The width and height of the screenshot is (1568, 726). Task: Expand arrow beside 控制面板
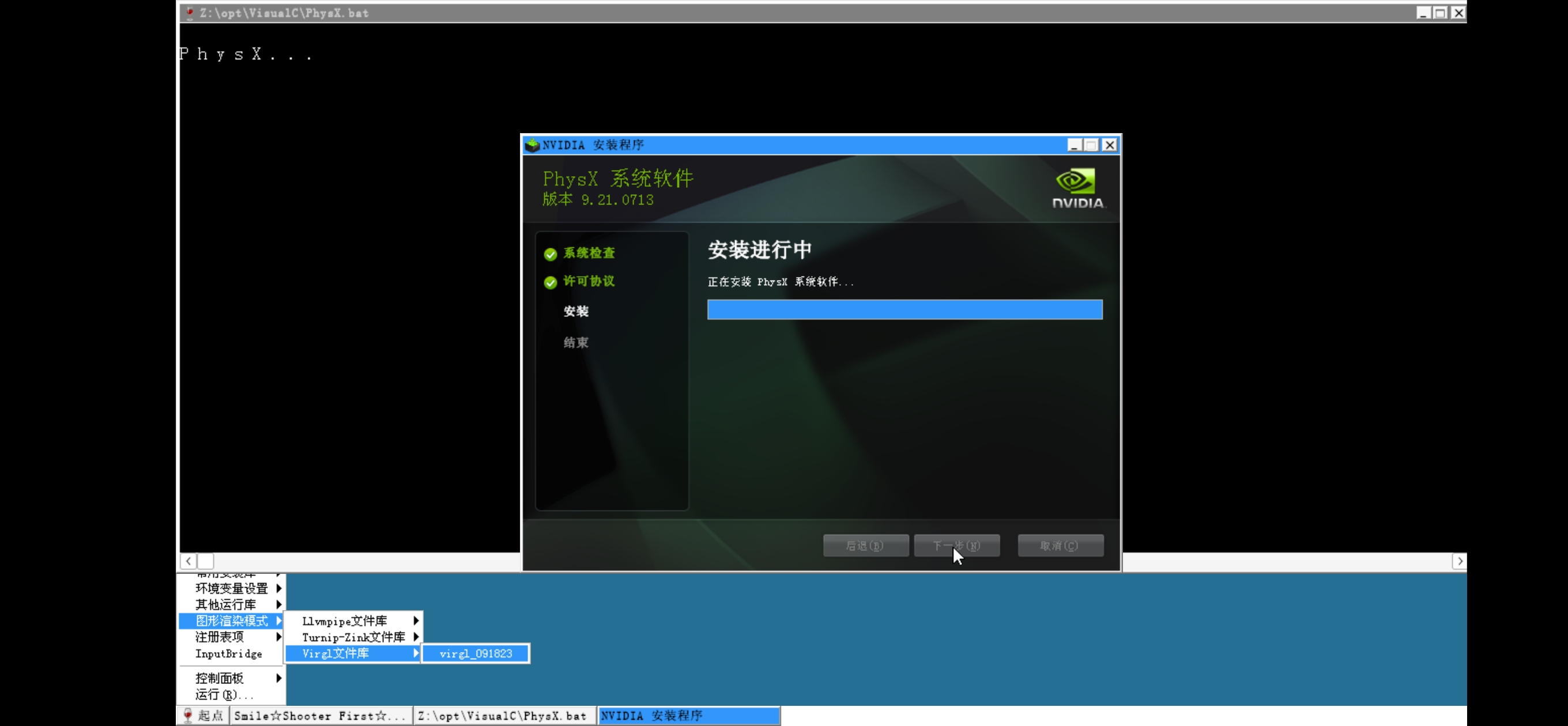tap(279, 678)
